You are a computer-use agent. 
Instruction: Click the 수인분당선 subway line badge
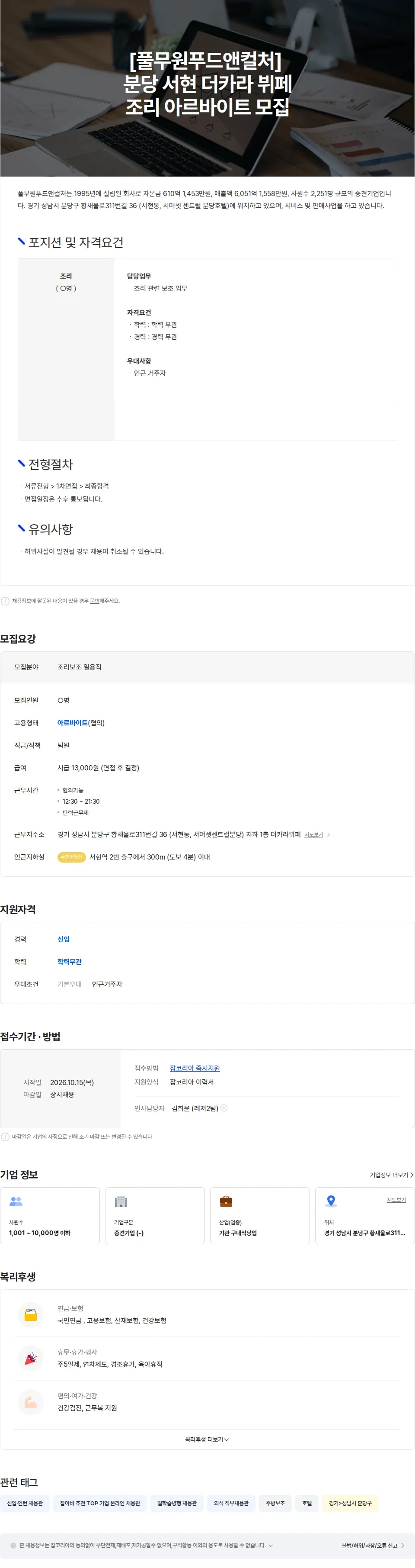click(71, 857)
